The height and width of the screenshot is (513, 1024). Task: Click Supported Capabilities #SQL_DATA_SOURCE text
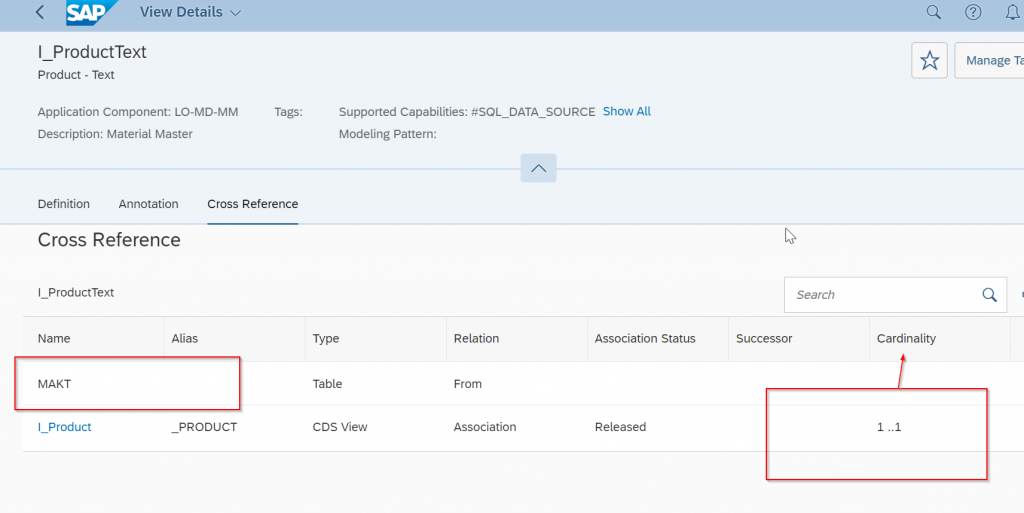467,112
